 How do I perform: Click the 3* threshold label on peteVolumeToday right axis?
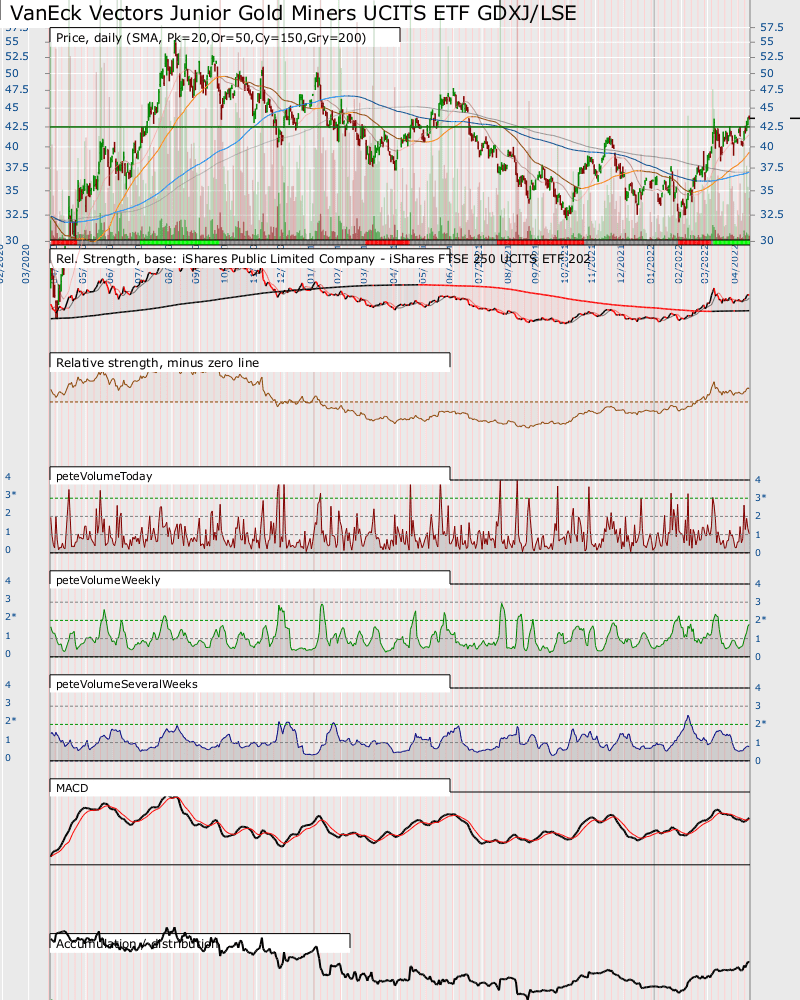coord(761,497)
